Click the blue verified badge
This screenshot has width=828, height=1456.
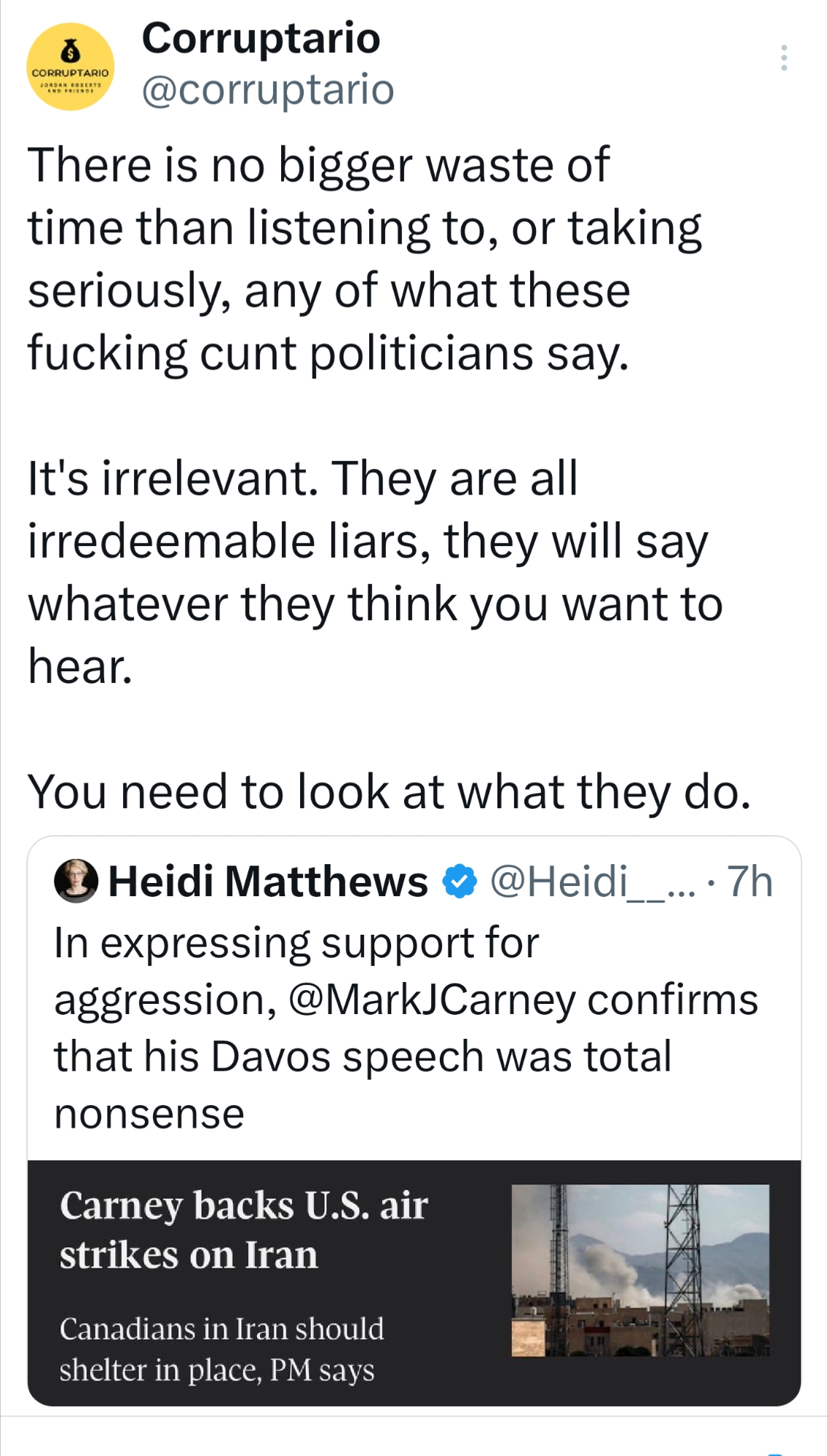460,882
